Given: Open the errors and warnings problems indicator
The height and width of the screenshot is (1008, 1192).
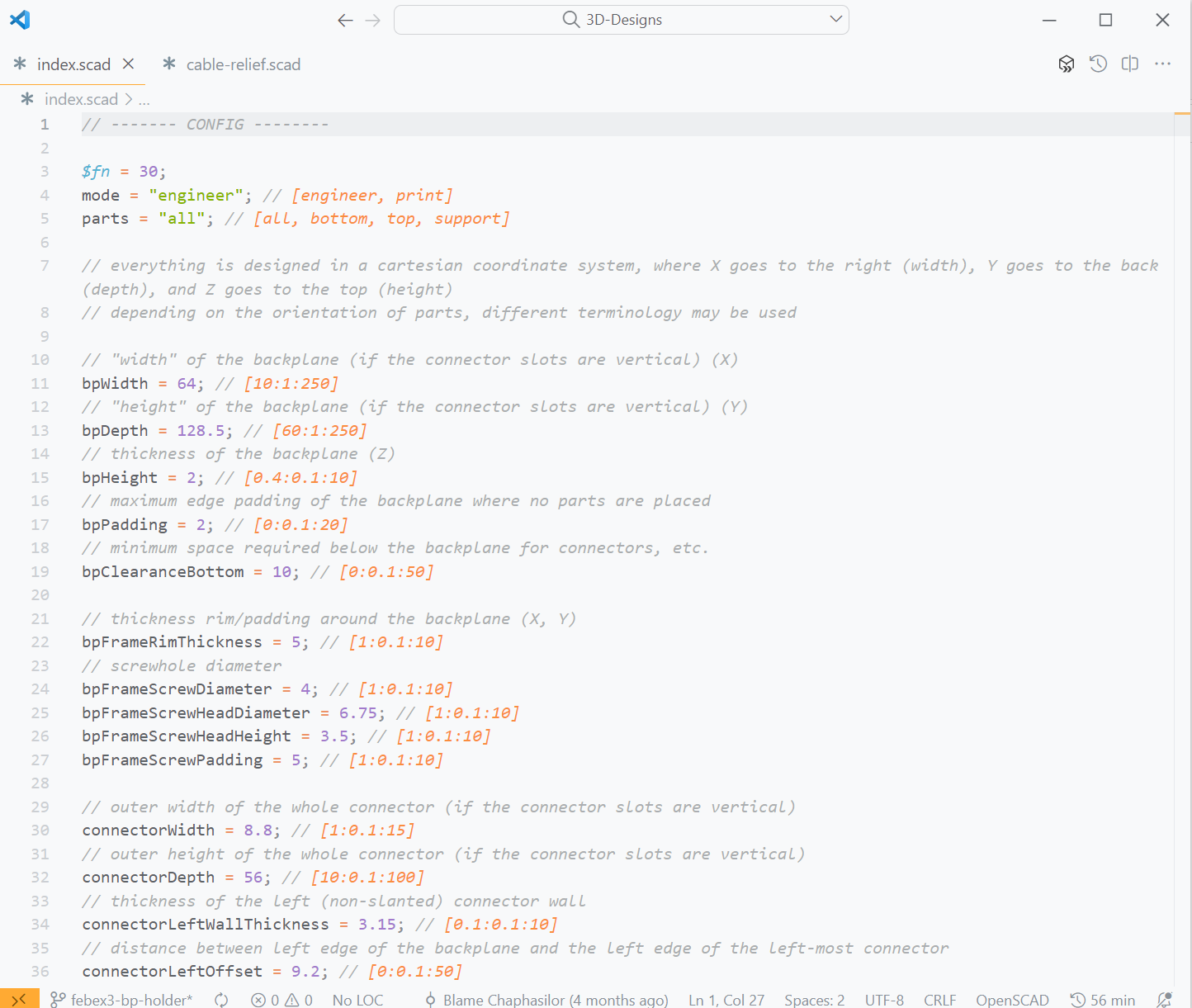Looking at the screenshot, I should [282, 1000].
